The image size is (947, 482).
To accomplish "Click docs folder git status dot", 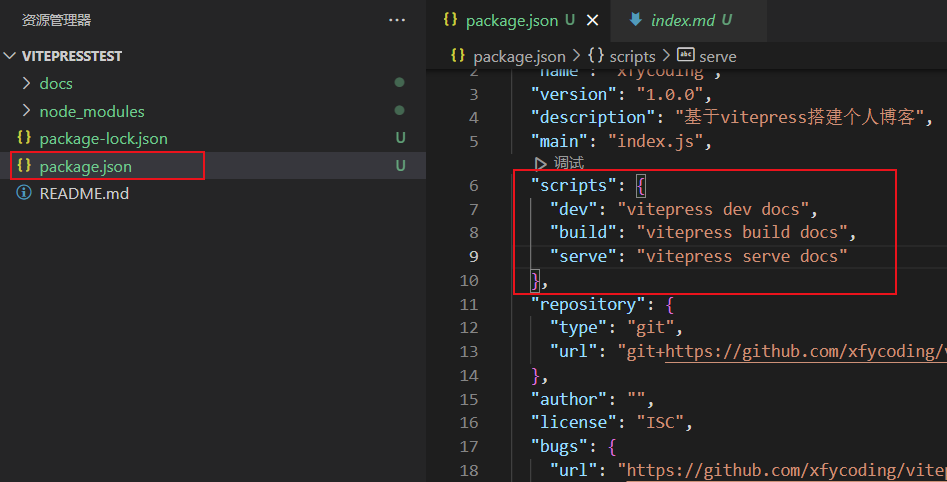I will tap(399, 82).
